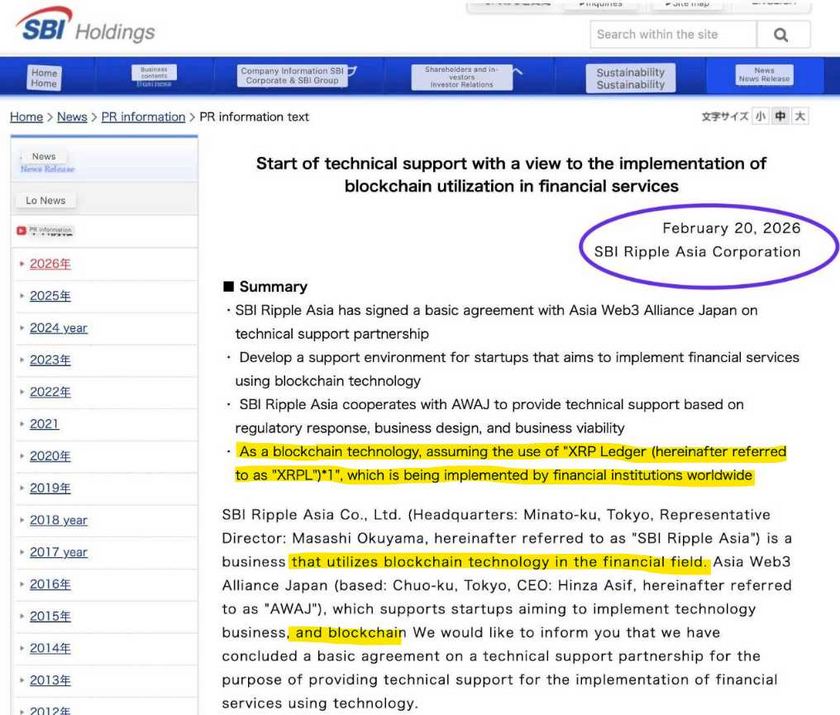840x715 pixels.
Task: Open the Home navigation menu item
Action: pos(44,78)
